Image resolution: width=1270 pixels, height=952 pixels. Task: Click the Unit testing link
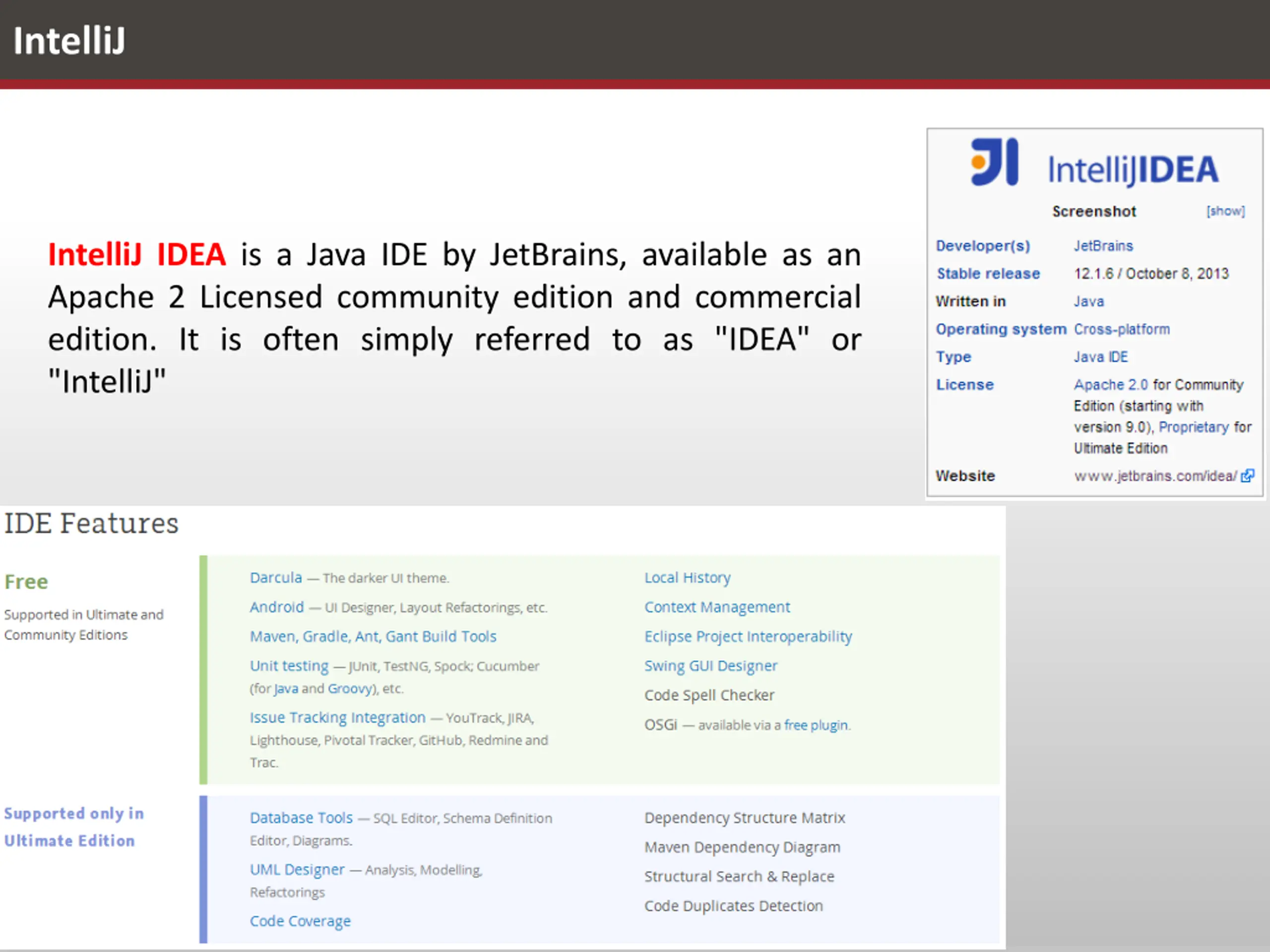point(289,665)
